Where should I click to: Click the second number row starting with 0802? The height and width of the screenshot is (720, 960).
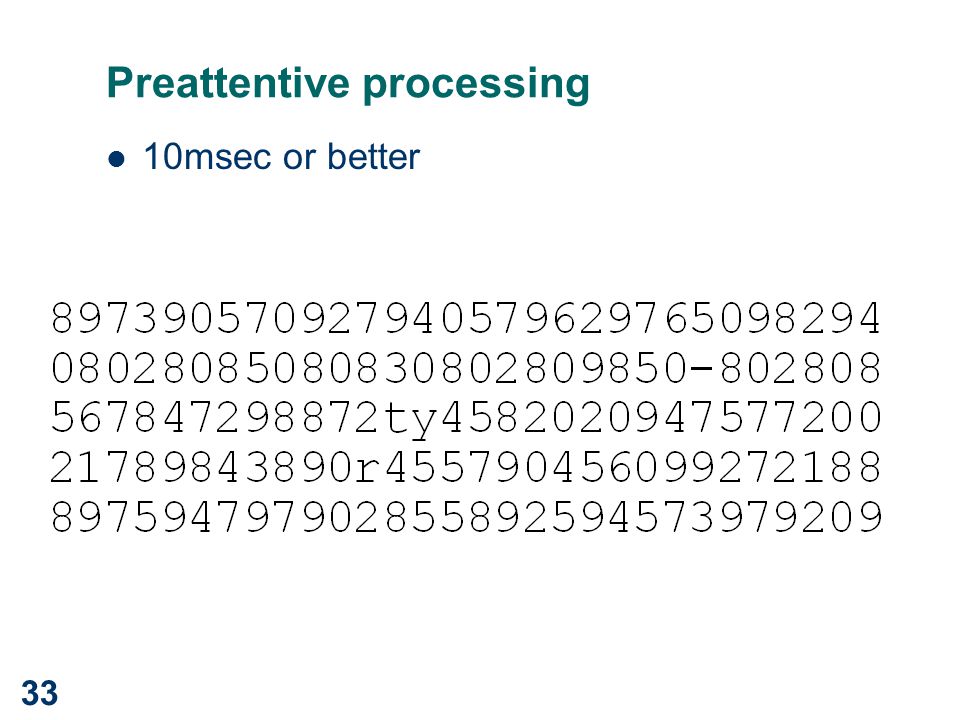pos(466,369)
